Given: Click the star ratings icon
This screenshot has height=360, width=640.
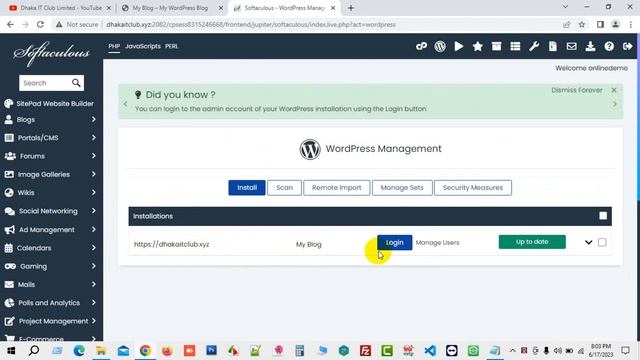Looking at the screenshot, I should (478, 46).
